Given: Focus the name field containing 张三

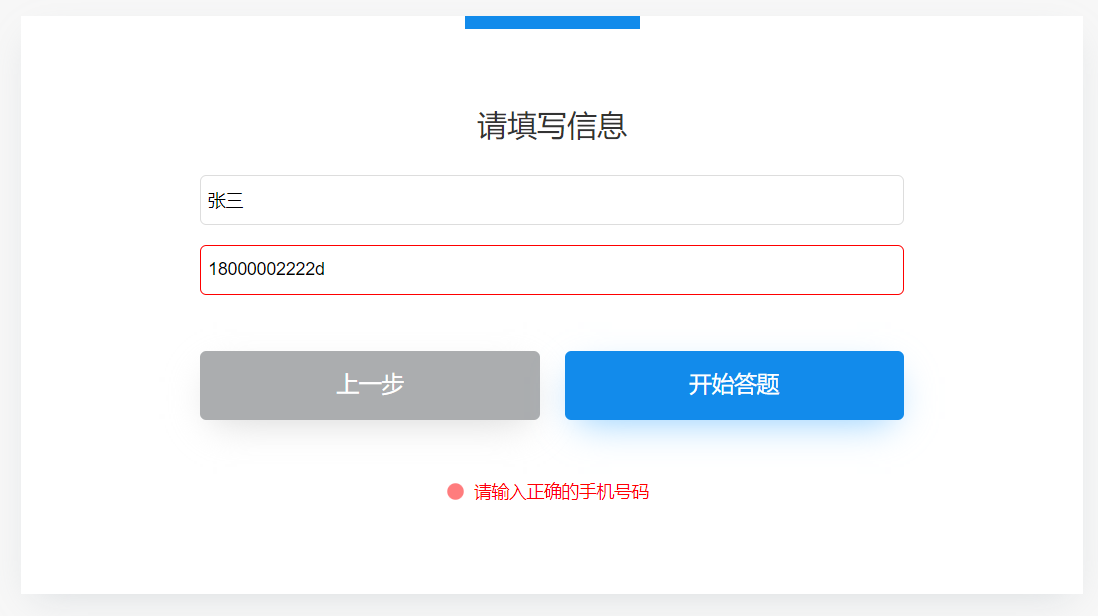Looking at the screenshot, I should tap(552, 200).
